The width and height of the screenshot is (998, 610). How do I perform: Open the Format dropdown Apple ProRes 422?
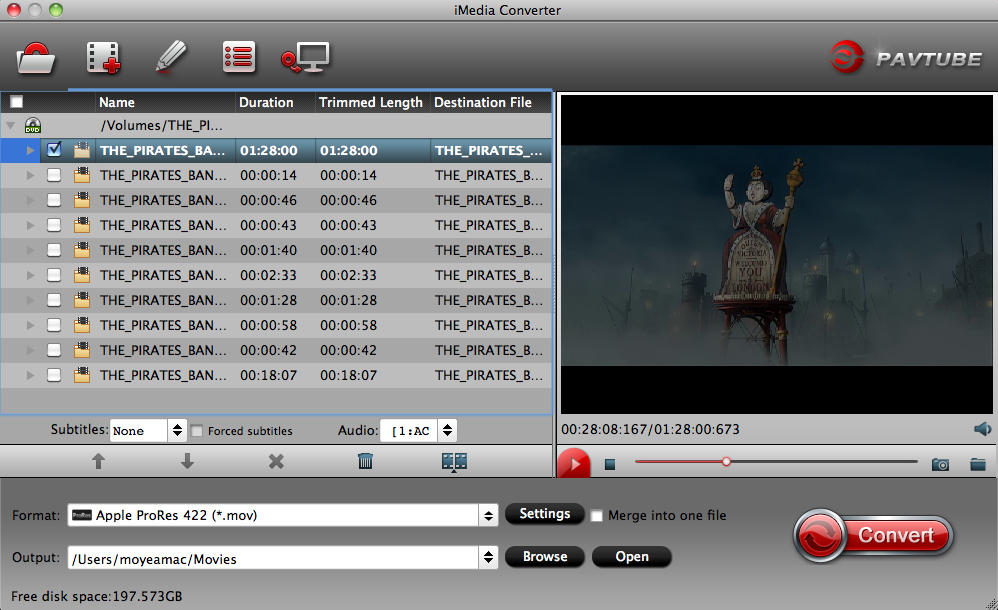282,515
